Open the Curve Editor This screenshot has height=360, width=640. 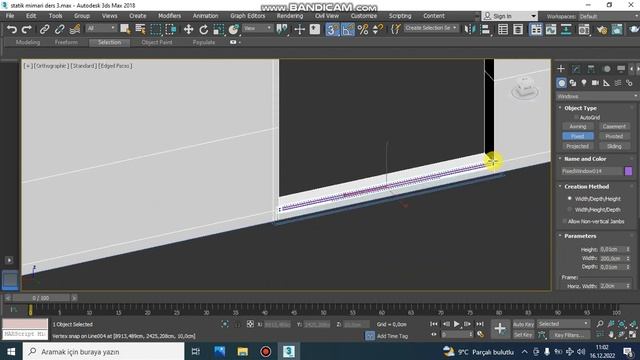tap(551, 29)
